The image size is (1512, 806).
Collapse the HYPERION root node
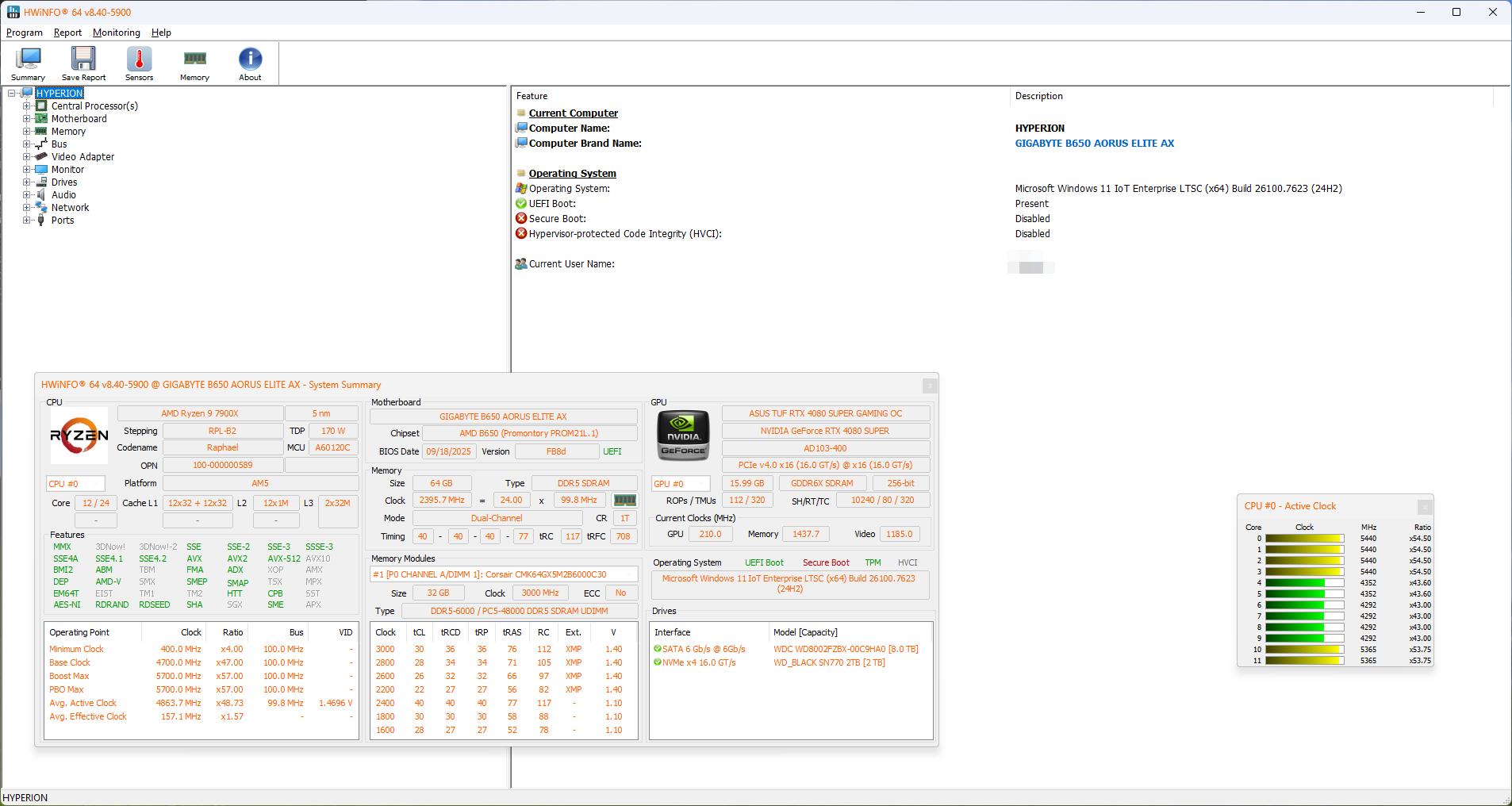tap(12, 93)
